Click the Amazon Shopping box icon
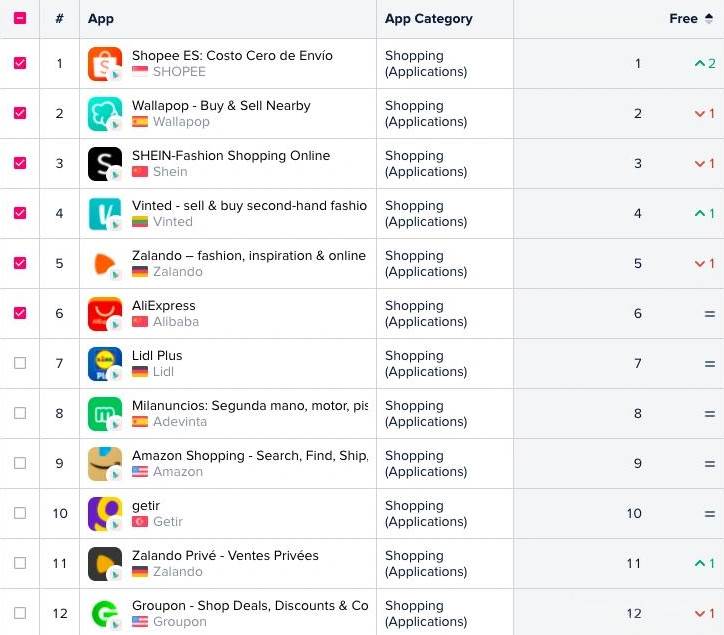The image size is (724, 635). [105, 464]
